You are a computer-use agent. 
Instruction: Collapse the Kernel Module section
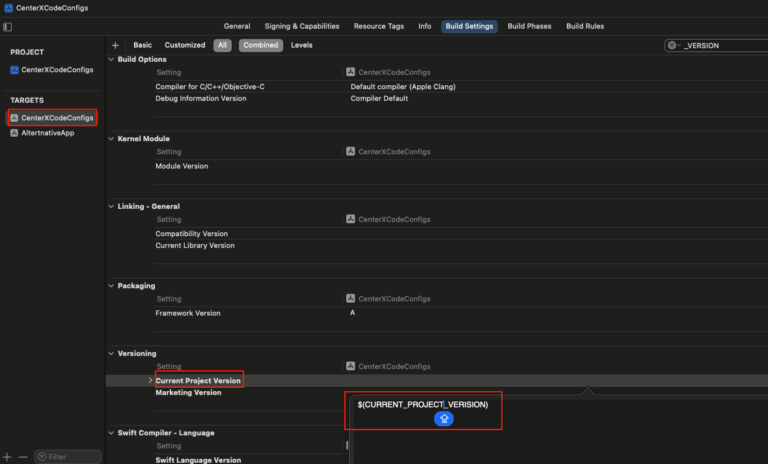coord(111,139)
